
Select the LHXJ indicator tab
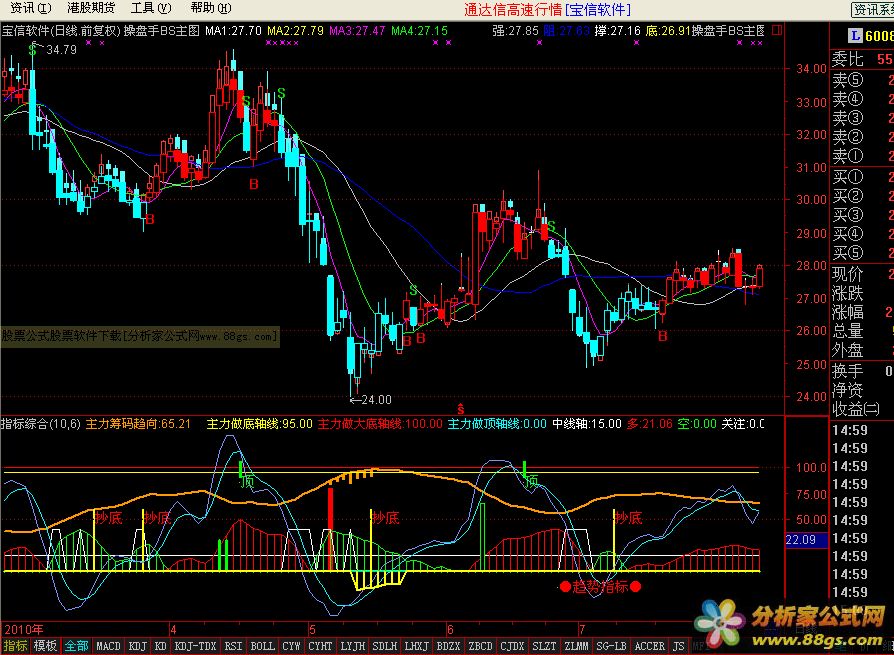[416, 646]
